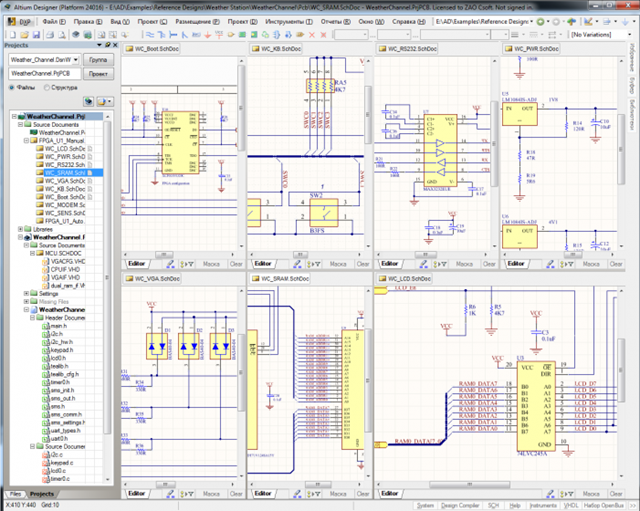Select the Place Signal Harness tool
The height and width of the screenshot is (511, 640).
[x=173, y=35]
